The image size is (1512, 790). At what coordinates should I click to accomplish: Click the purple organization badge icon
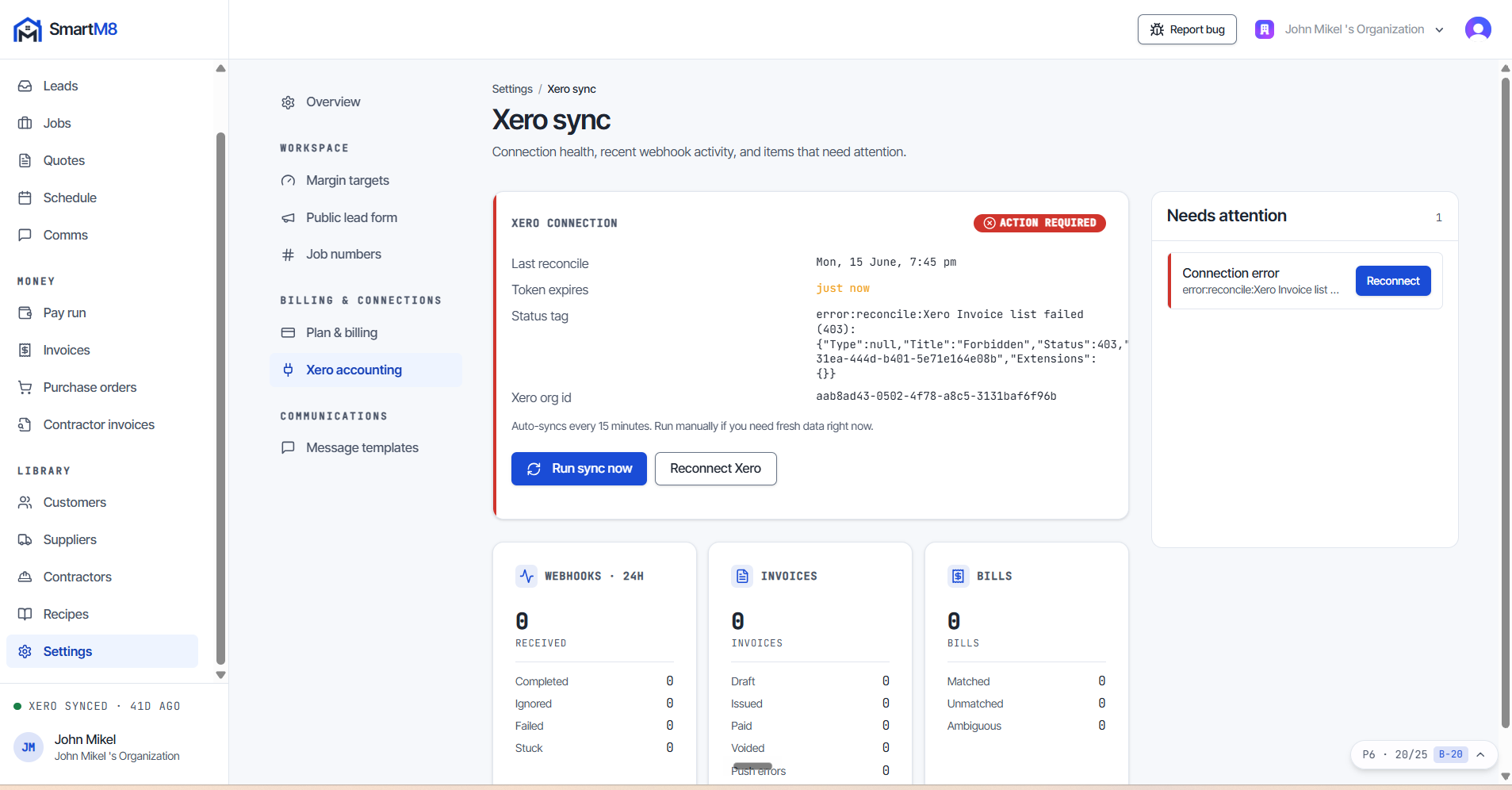pyautogui.click(x=1265, y=29)
